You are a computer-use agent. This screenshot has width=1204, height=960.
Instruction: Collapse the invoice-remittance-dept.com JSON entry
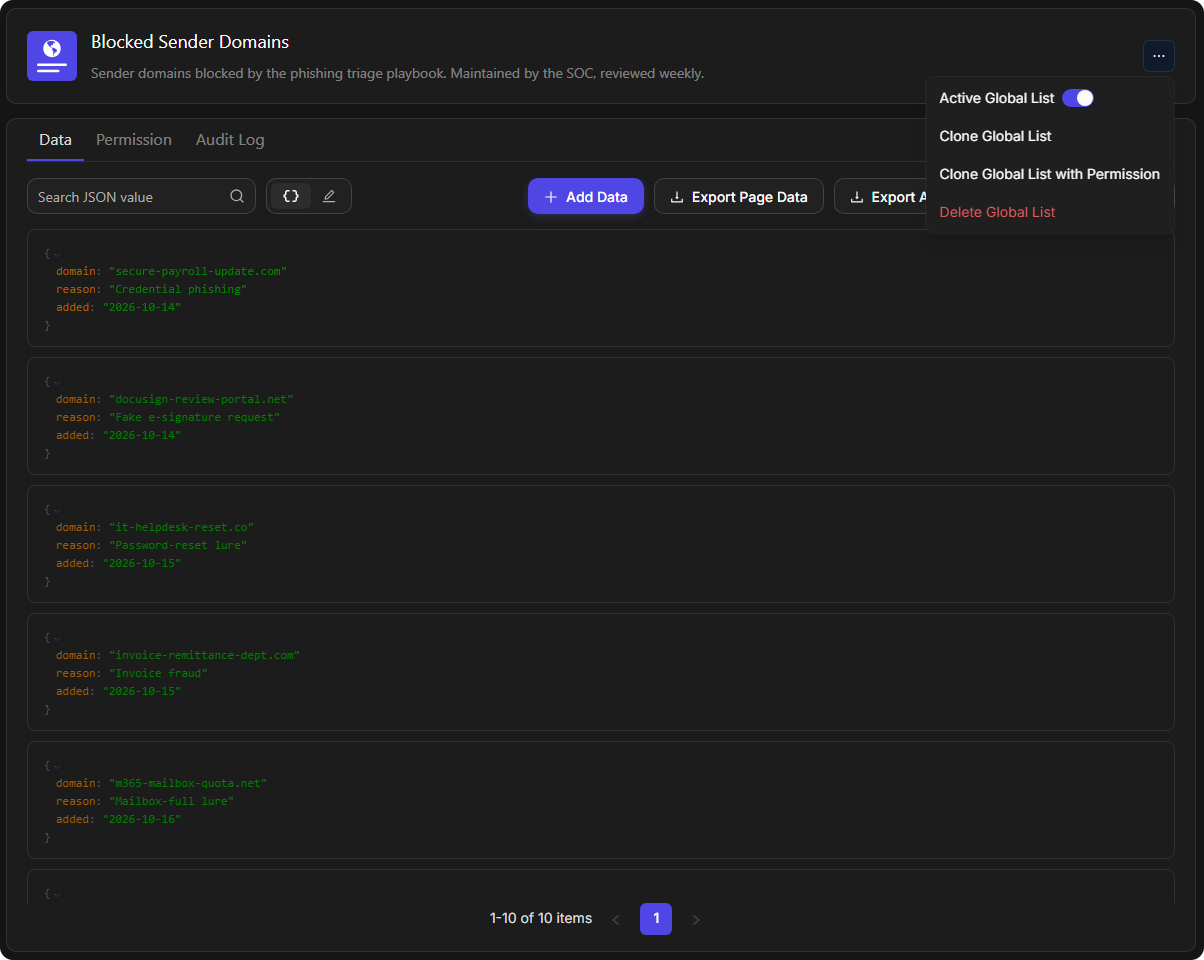(57, 638)
